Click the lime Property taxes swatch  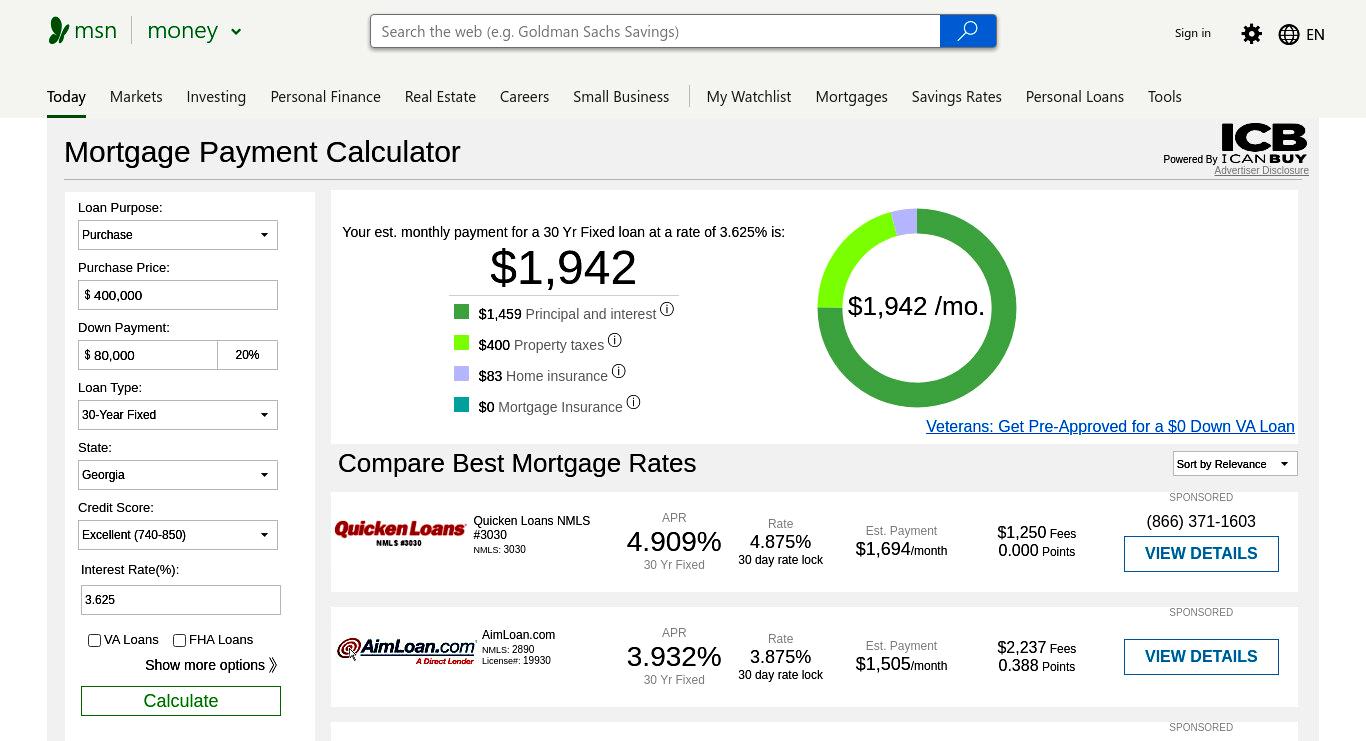tap(461, 343)
